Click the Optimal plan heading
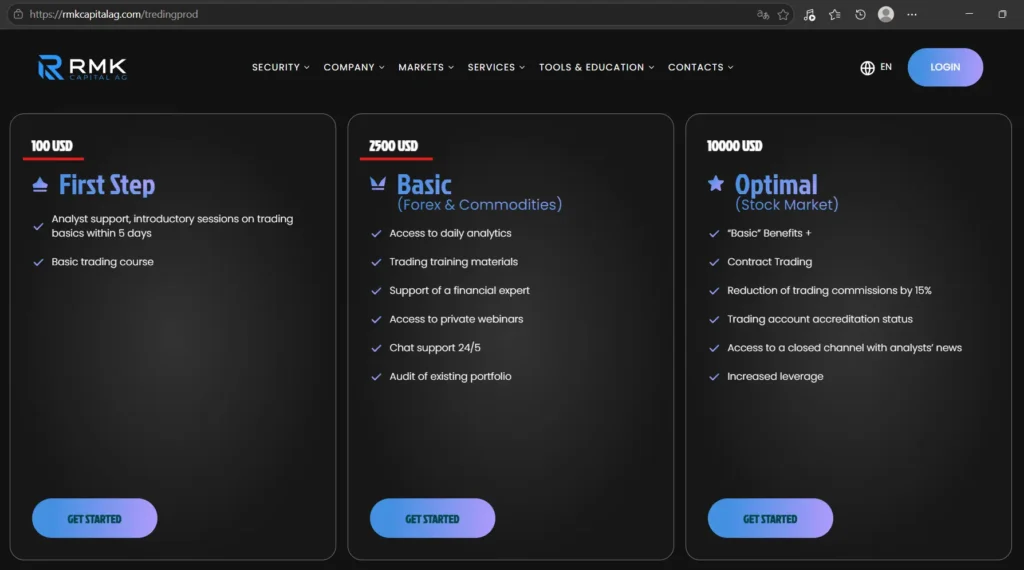This screenshot has width=1024, height=570. (776, 185)
